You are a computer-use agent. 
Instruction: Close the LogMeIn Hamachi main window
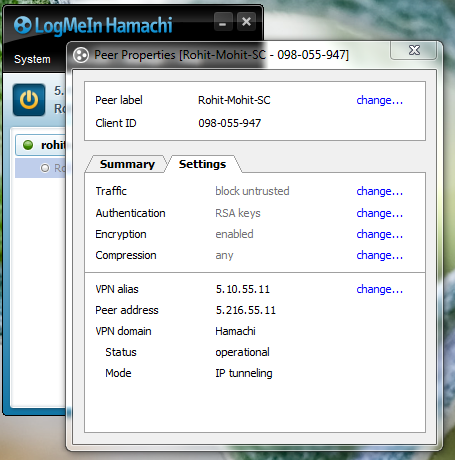[x=247, y=22]
